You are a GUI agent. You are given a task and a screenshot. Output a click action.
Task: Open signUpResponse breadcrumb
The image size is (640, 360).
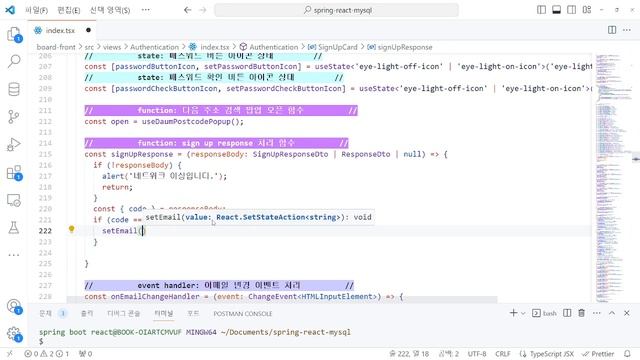(400, 47)
